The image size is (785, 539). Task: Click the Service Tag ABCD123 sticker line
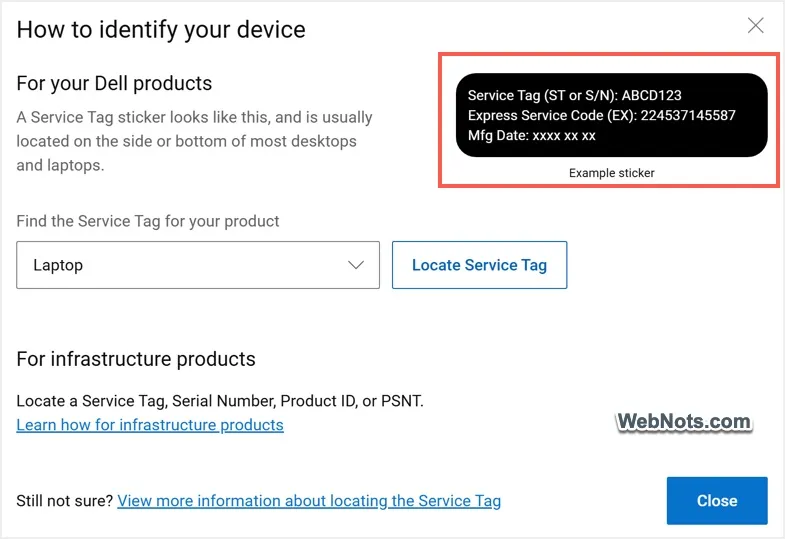pyautogui.click(x=574, y=95)
